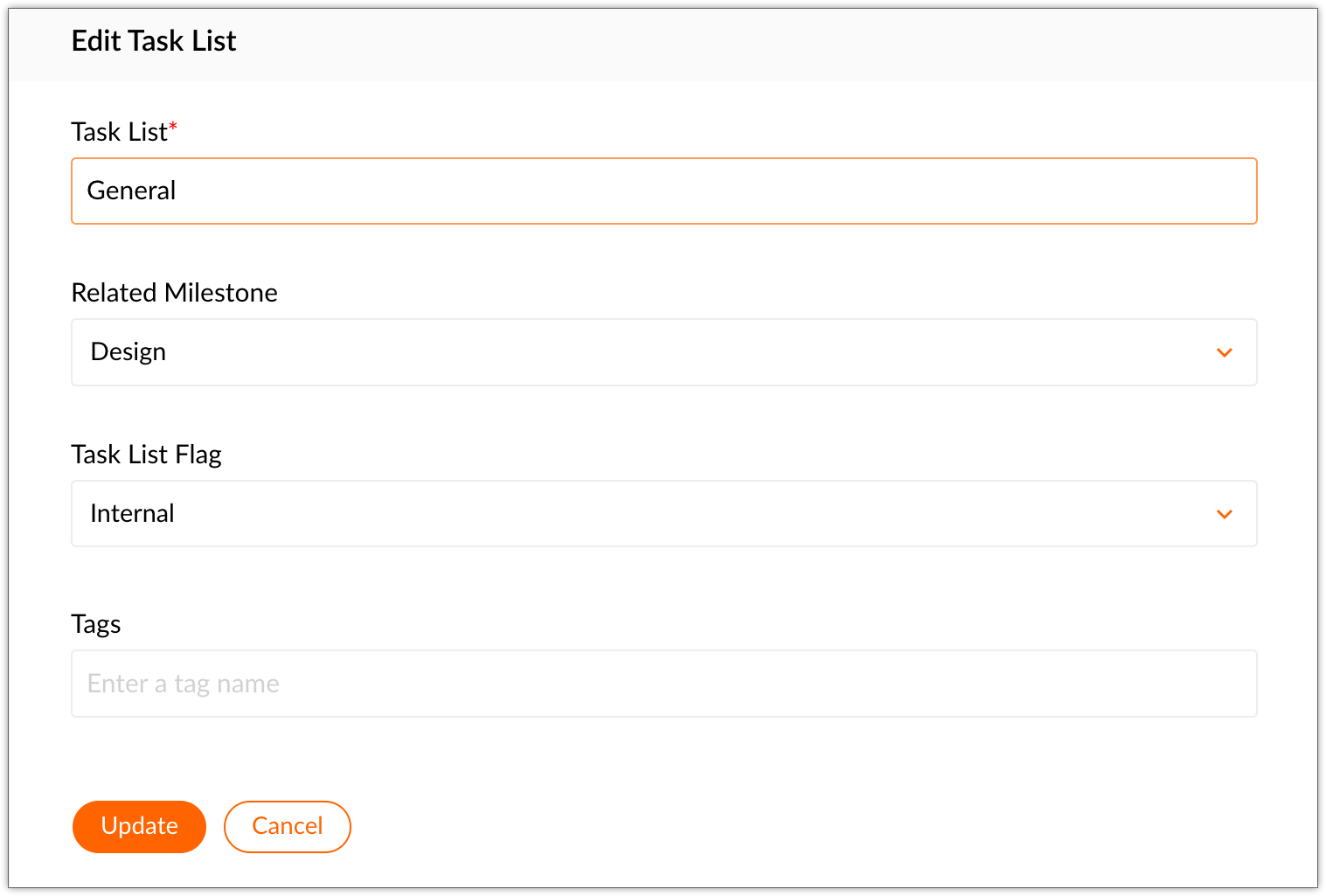Viewport: 1326px width, 896px height.
Task: Open the Related Milestone dropdown
Action: tap(663, 352)
